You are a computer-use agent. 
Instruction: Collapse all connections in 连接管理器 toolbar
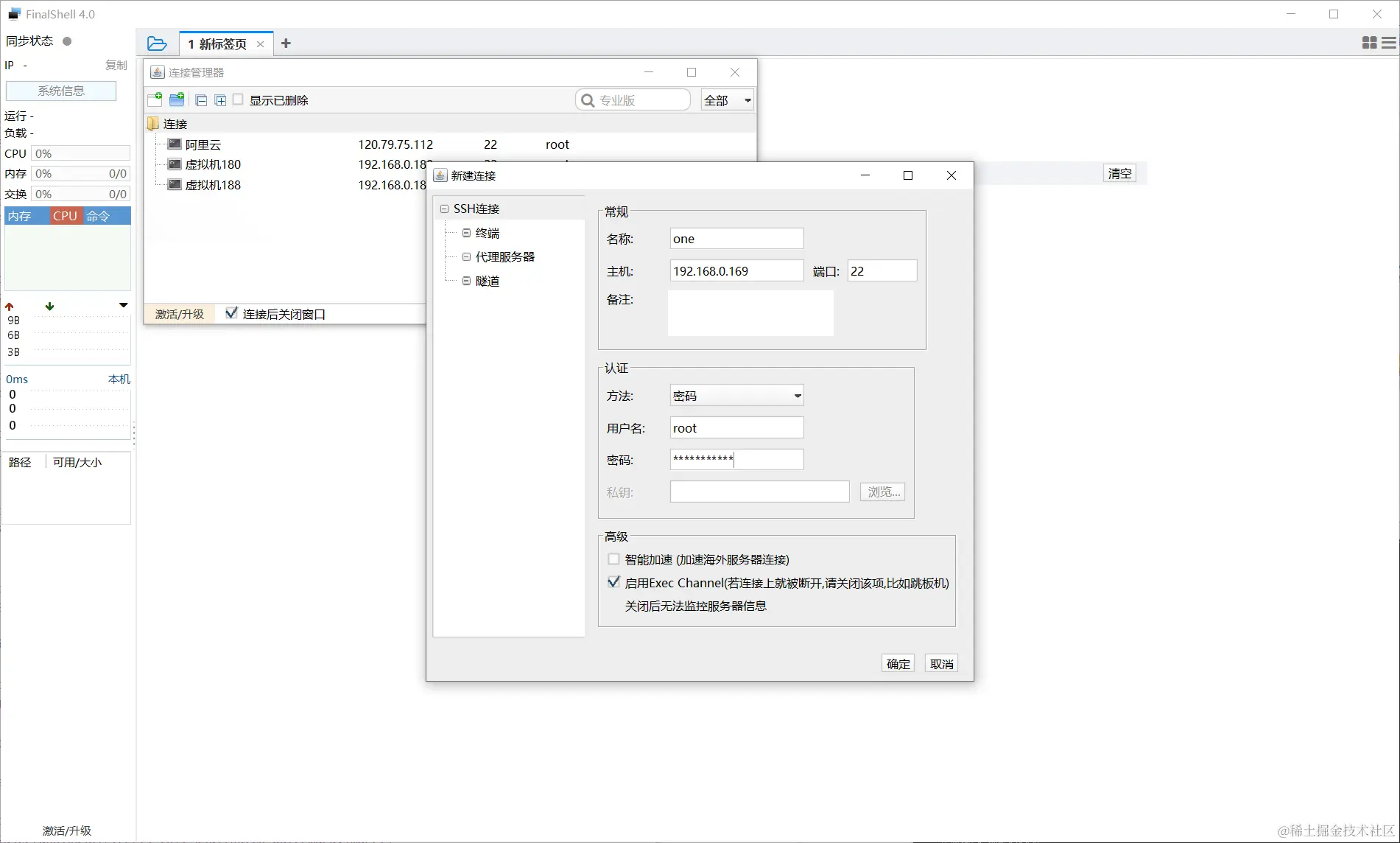click(x=201, y=100)
